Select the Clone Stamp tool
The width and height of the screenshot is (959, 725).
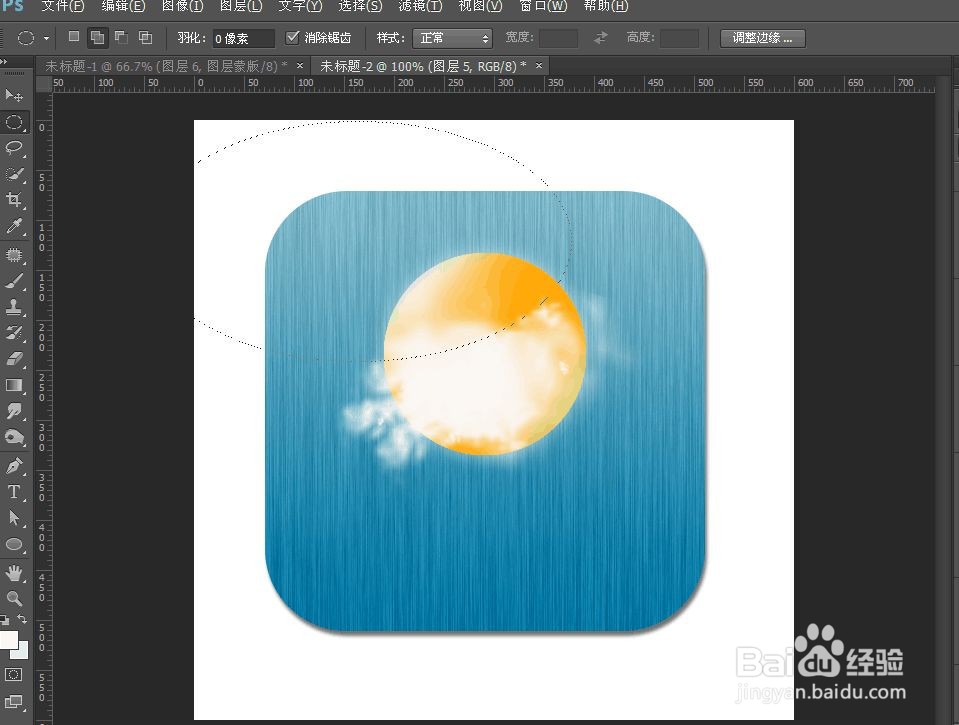pos(13,307)
